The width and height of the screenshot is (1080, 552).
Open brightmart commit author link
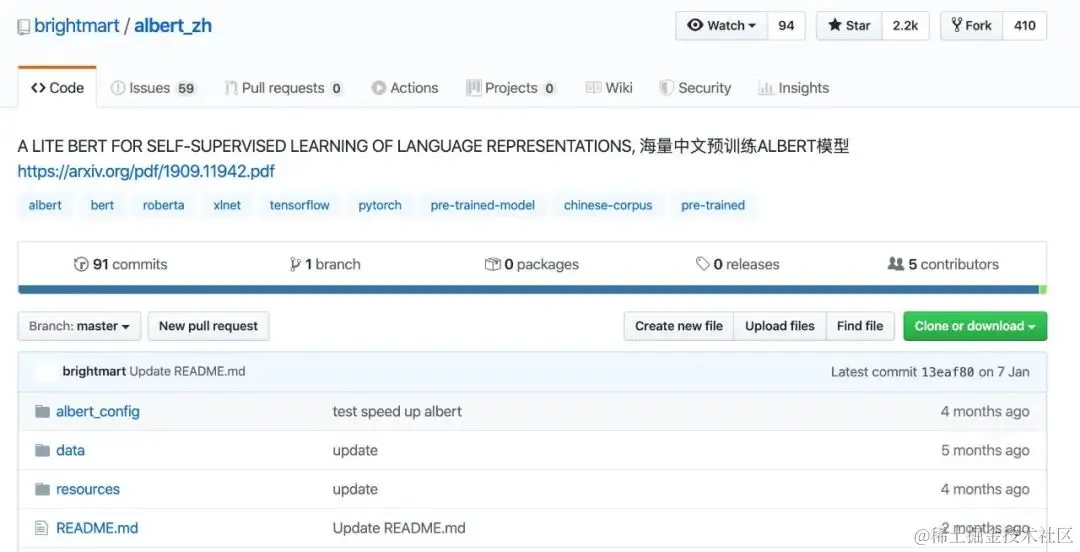[x=94, y=371]
